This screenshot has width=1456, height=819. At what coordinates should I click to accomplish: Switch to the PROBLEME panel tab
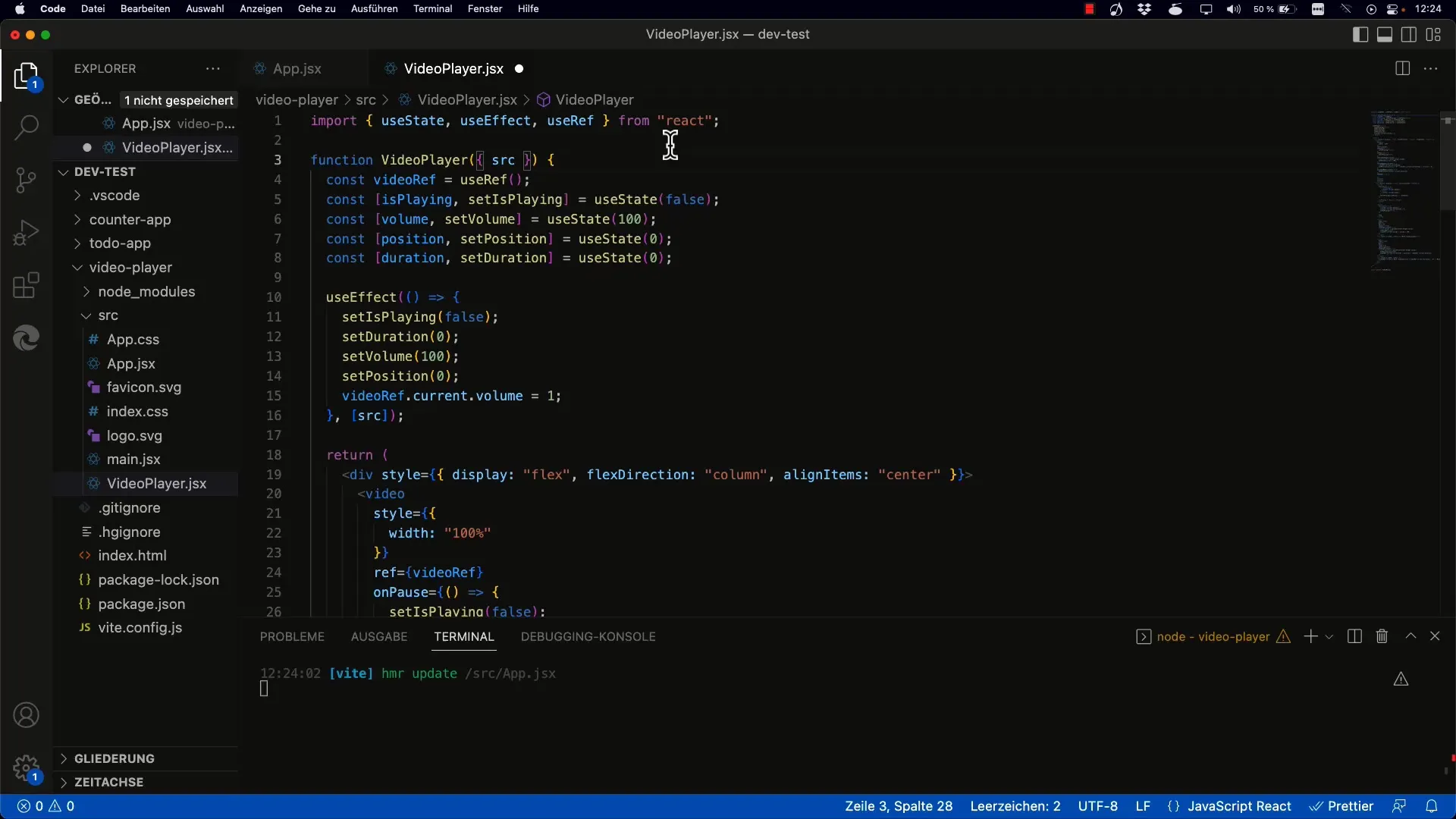292,636
